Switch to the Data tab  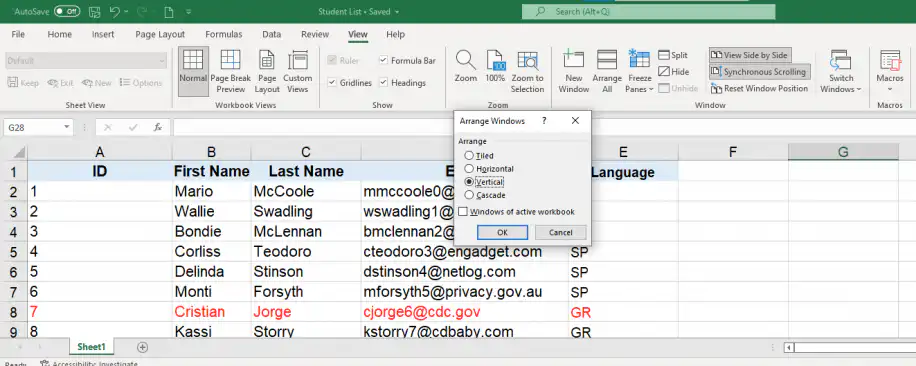272,34
